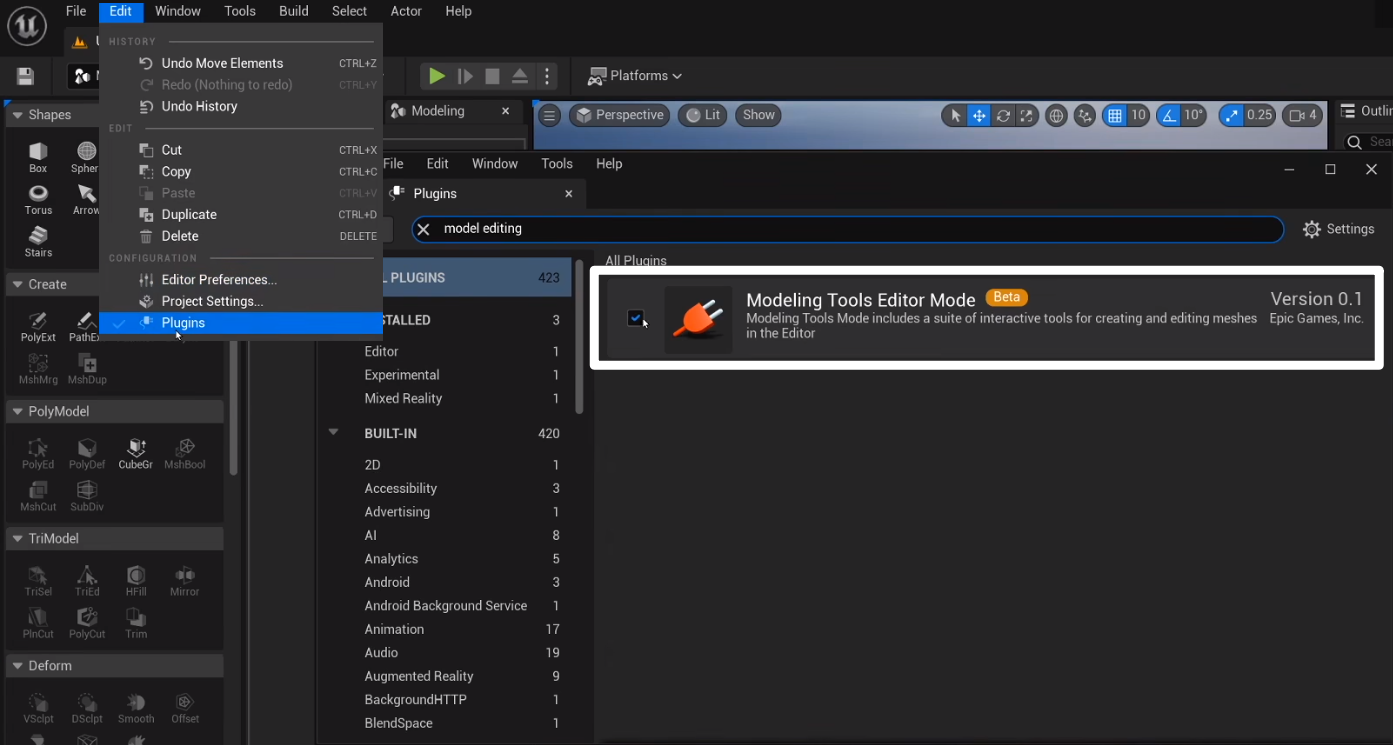Open the Build menu in main menu bar
1393x745 pixels.
(294, 11)
